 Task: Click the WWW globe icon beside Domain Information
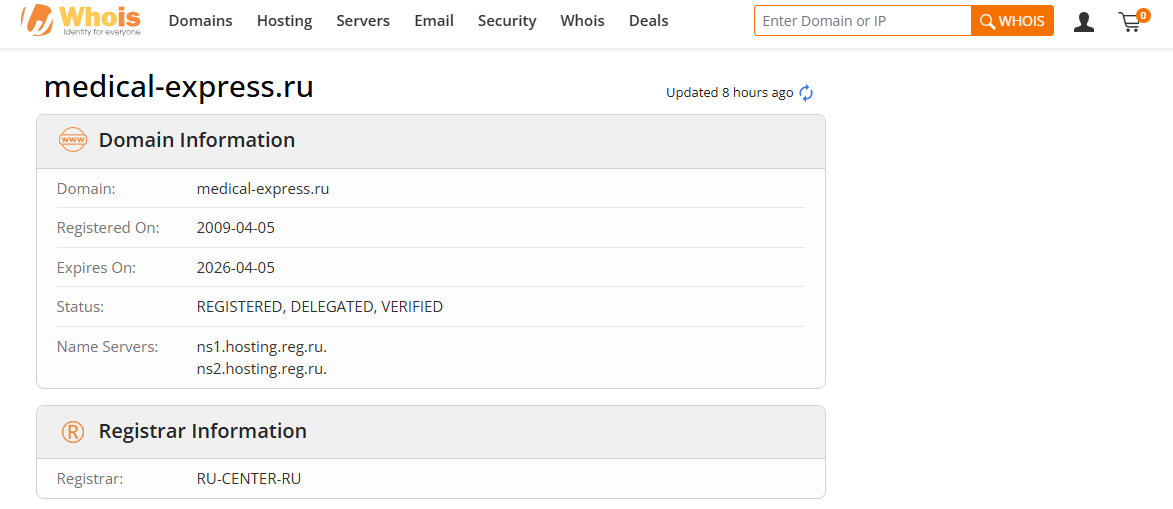73,140
